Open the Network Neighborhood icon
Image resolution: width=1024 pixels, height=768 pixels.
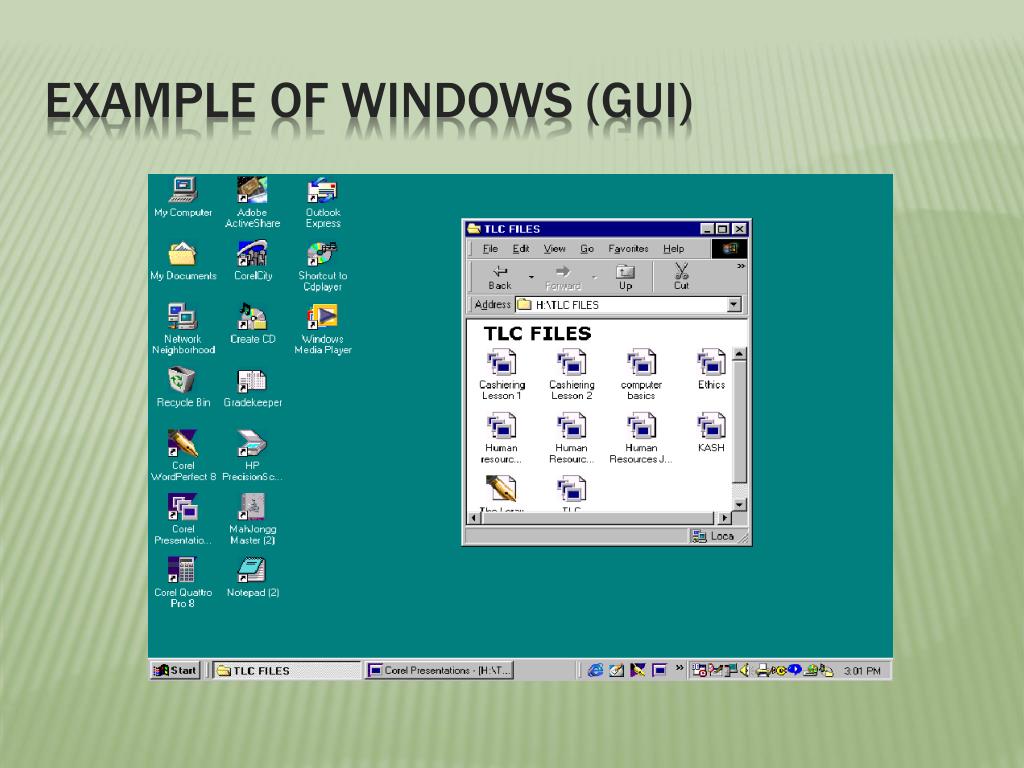click(184, 329)
